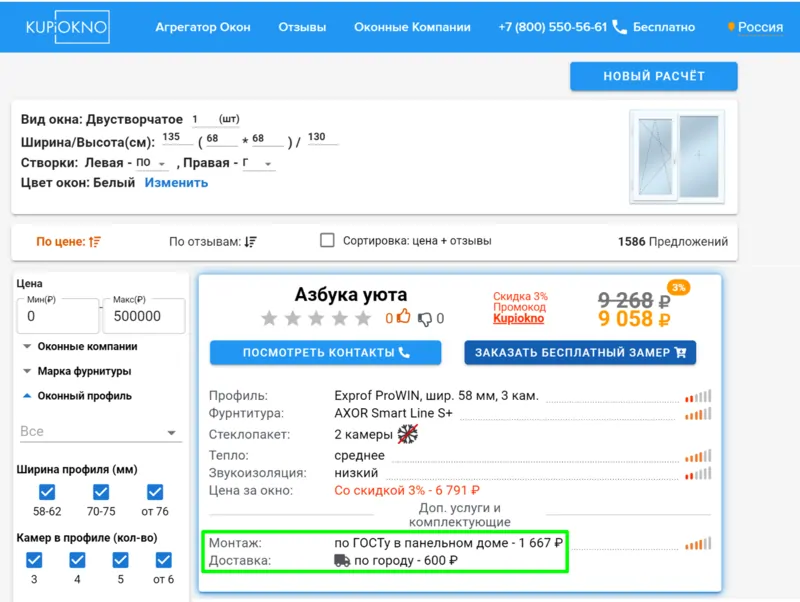This screenshot has width=800, height=602.
Task: Click 'по городу - 600 ₽' delivery text
Action: click(x=406, y=561)
